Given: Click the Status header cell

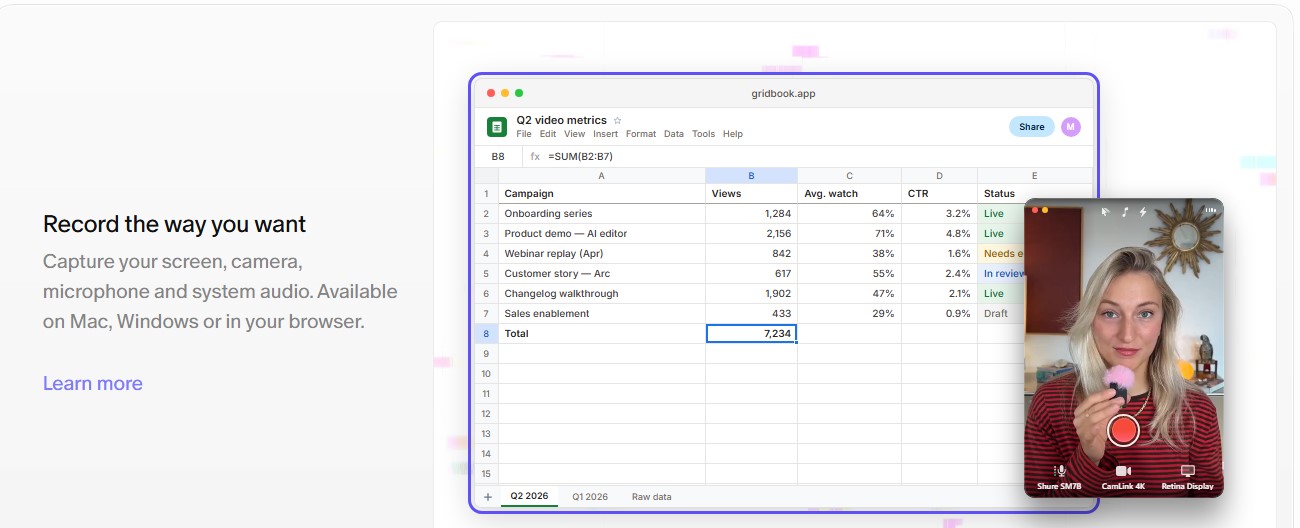Looking at the screenshot, I should click(x=1034, y=194).
